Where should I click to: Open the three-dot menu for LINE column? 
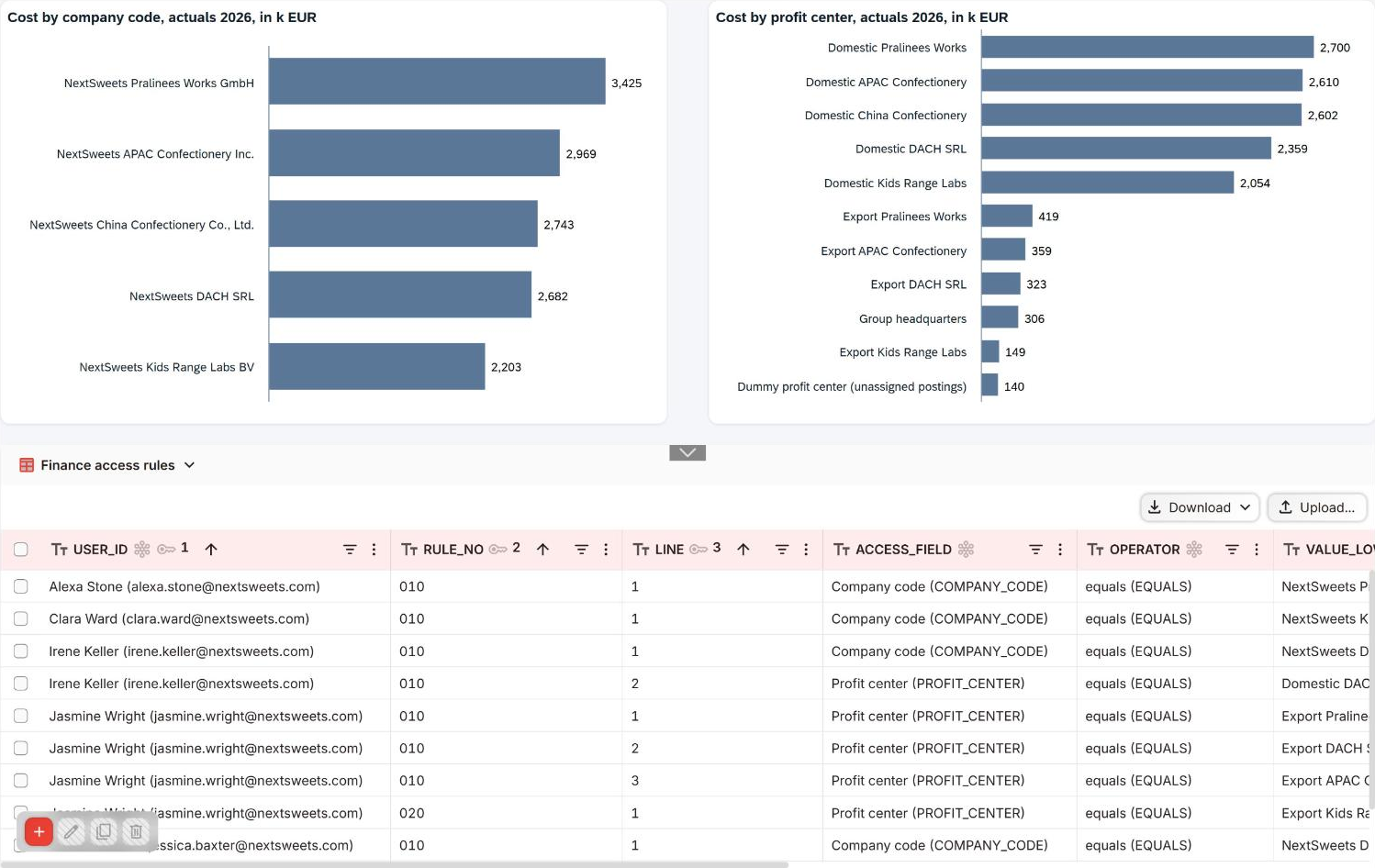pos(806,550)
